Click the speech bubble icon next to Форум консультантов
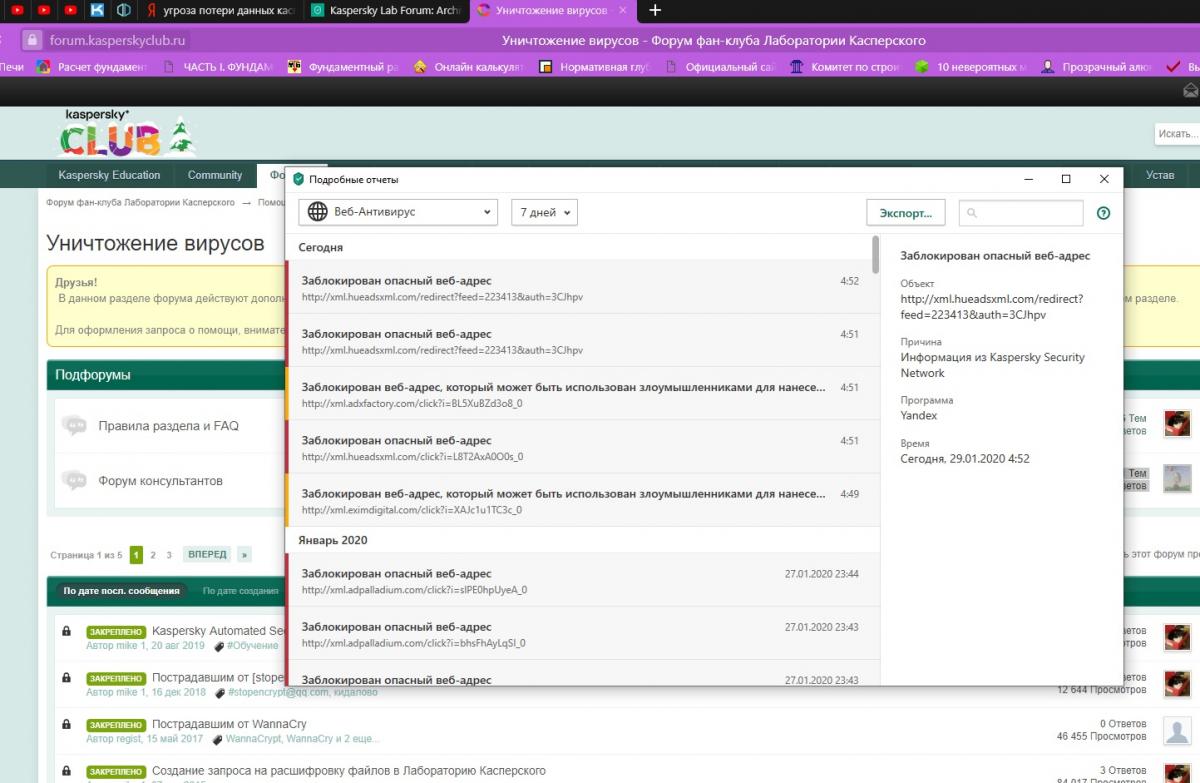This screenshot has height=783, width=1200. (x=74, y=481)
